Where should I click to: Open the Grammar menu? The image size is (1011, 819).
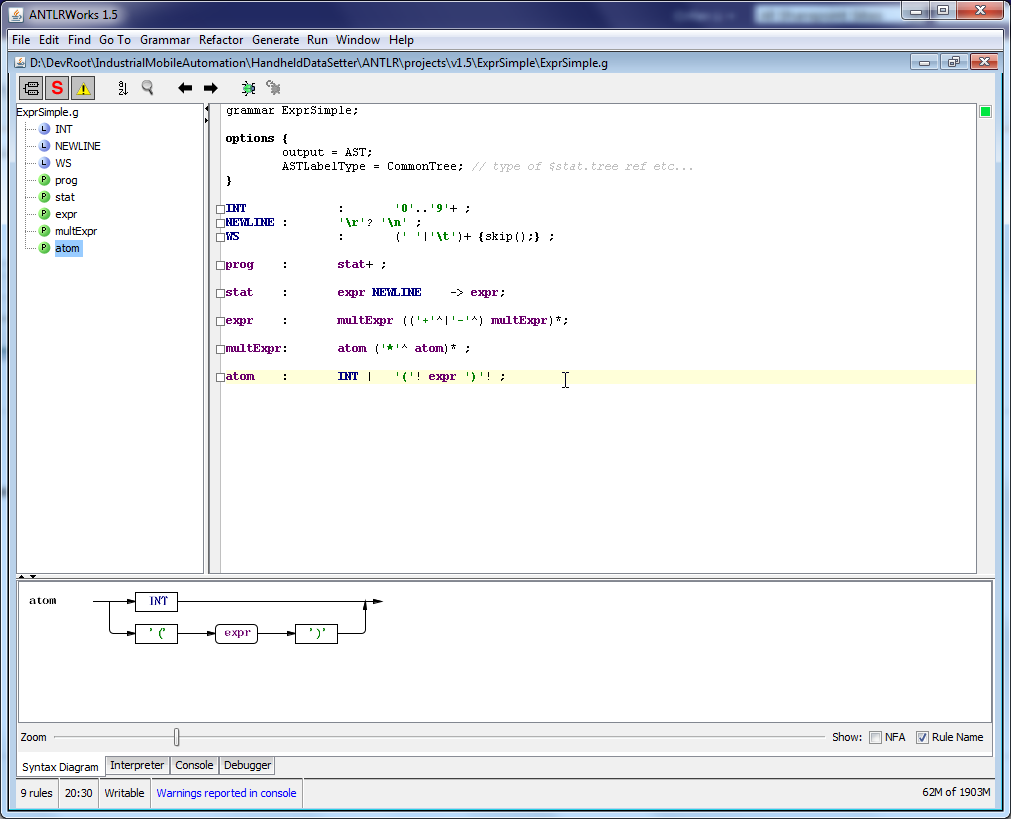165,40
